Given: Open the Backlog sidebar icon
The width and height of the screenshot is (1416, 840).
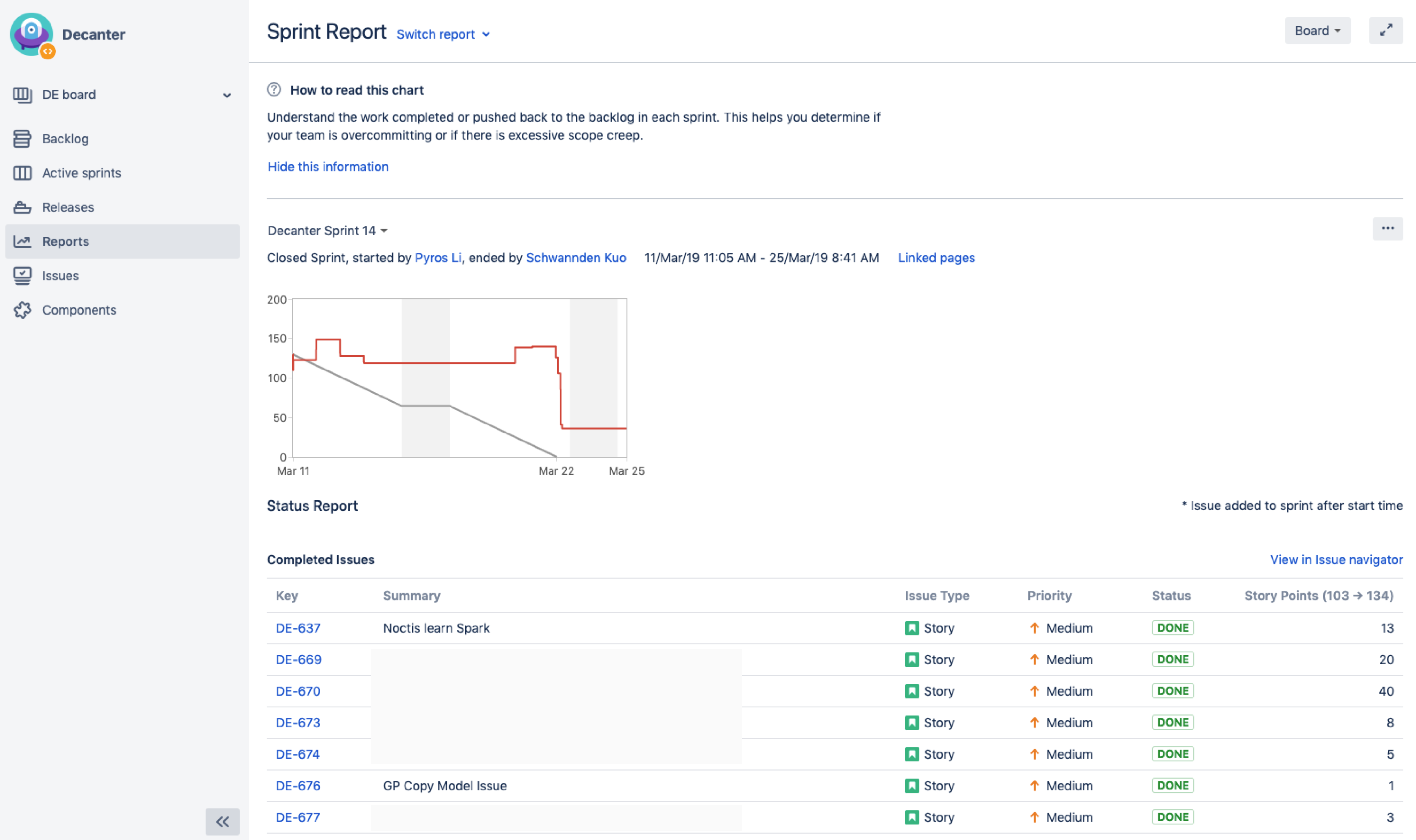Looking at the screenshot, I should pyautogui.click(x=22, y=139).
